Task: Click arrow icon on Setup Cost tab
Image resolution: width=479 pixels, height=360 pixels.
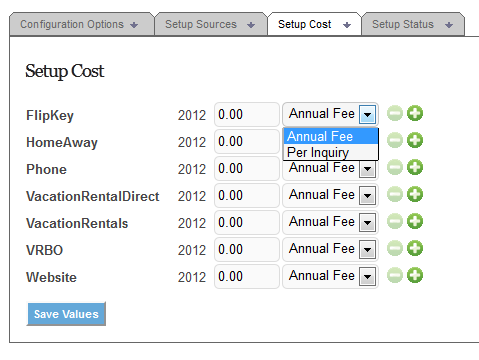Action: click(347, 25)
